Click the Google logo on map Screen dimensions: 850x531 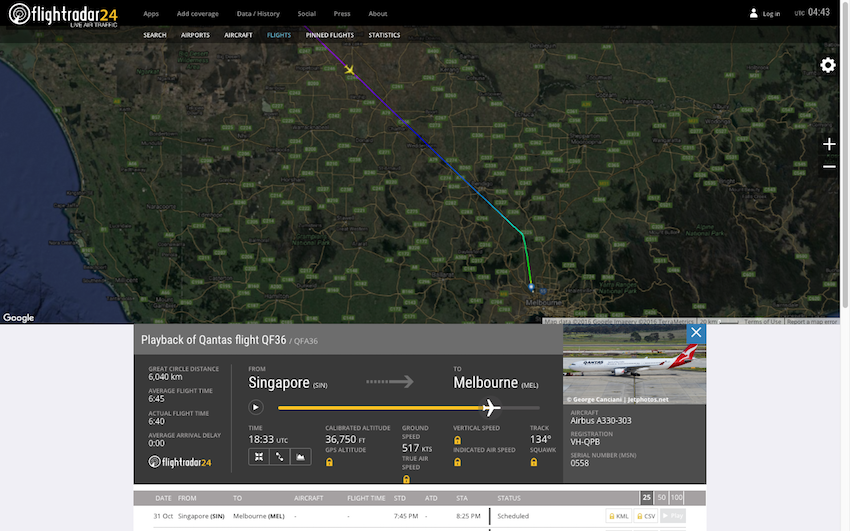pos(18,318)
